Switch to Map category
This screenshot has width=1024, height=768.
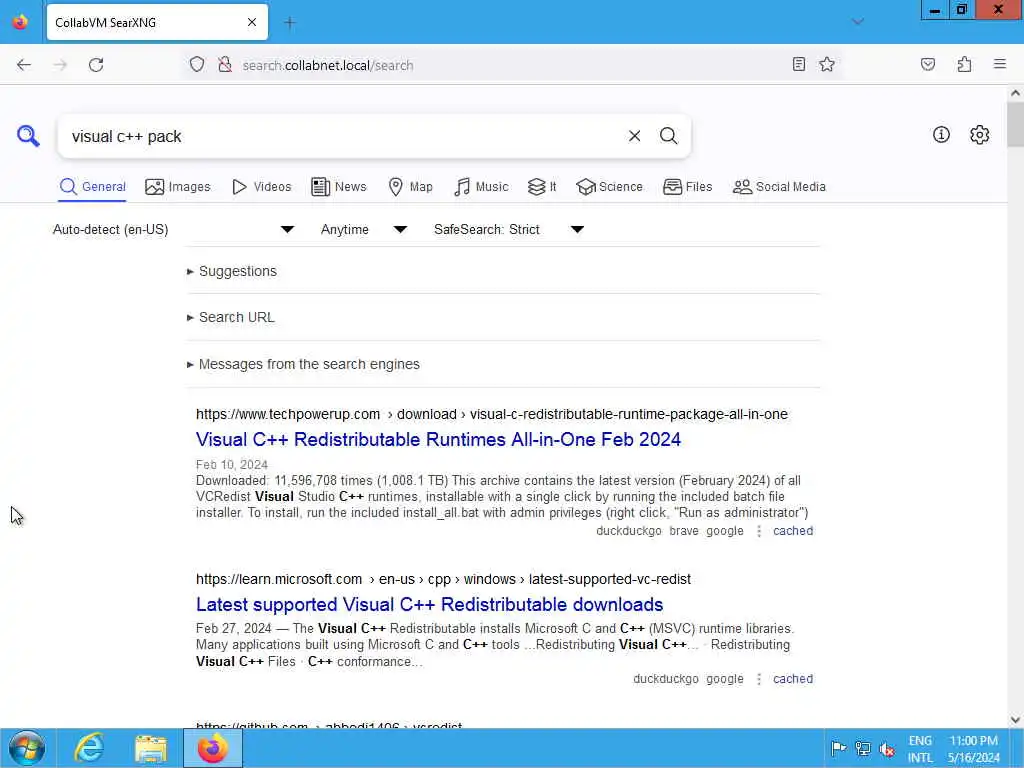(410, 187)
